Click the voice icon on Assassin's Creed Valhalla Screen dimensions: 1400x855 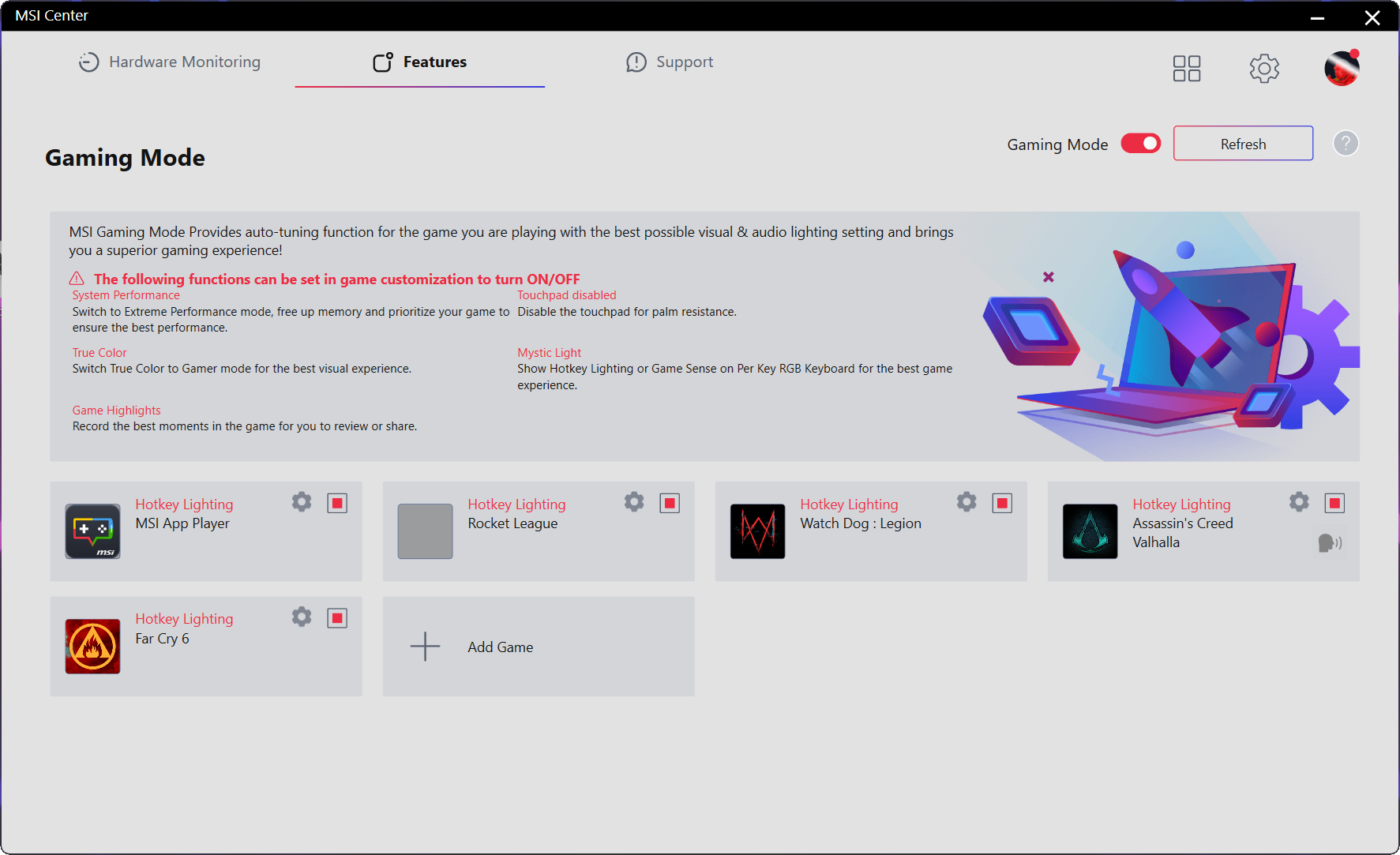click(x=1329, y=542)
